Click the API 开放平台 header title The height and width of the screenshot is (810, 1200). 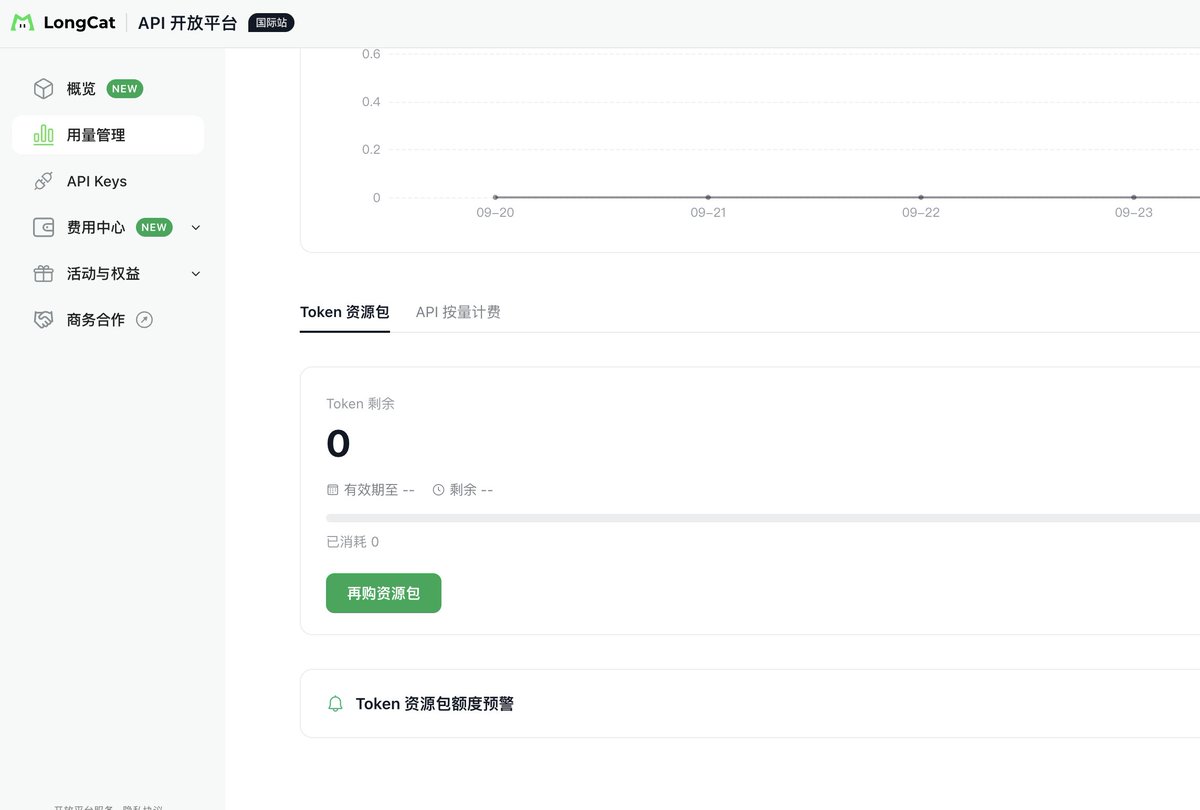click(188, 23)
